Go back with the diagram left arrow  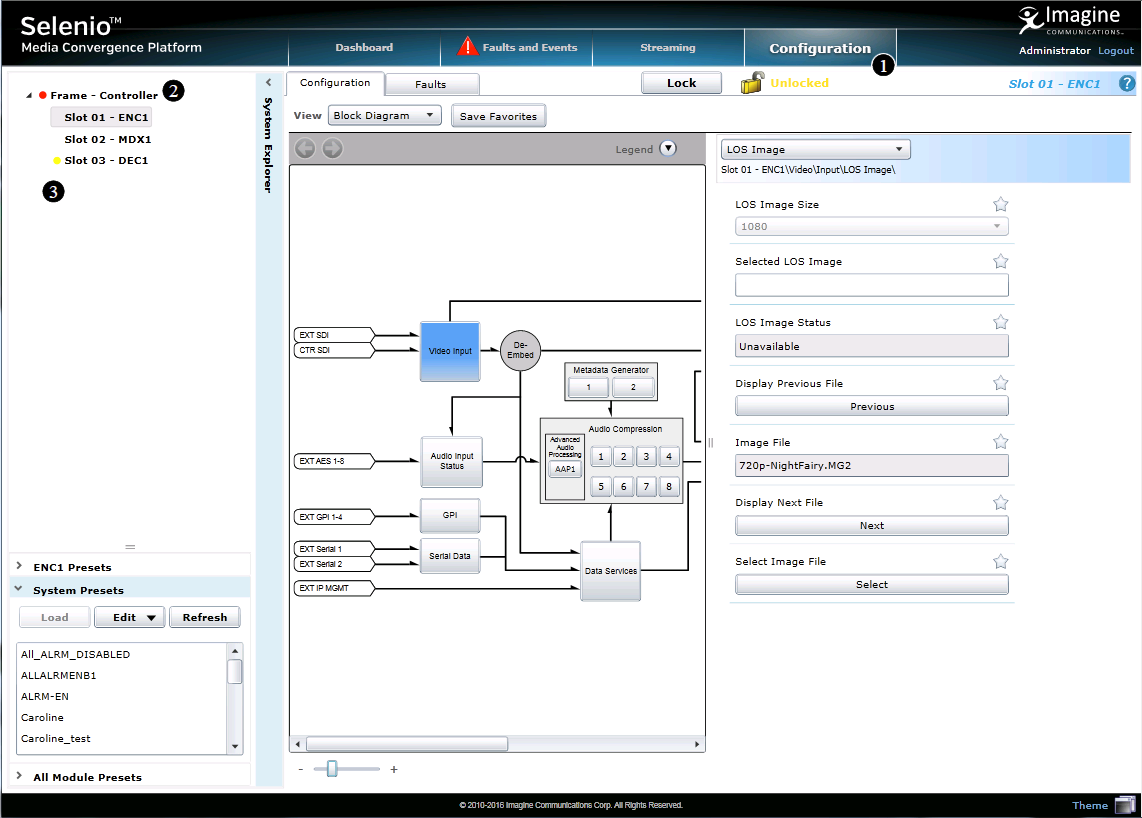tap(305, 149)
